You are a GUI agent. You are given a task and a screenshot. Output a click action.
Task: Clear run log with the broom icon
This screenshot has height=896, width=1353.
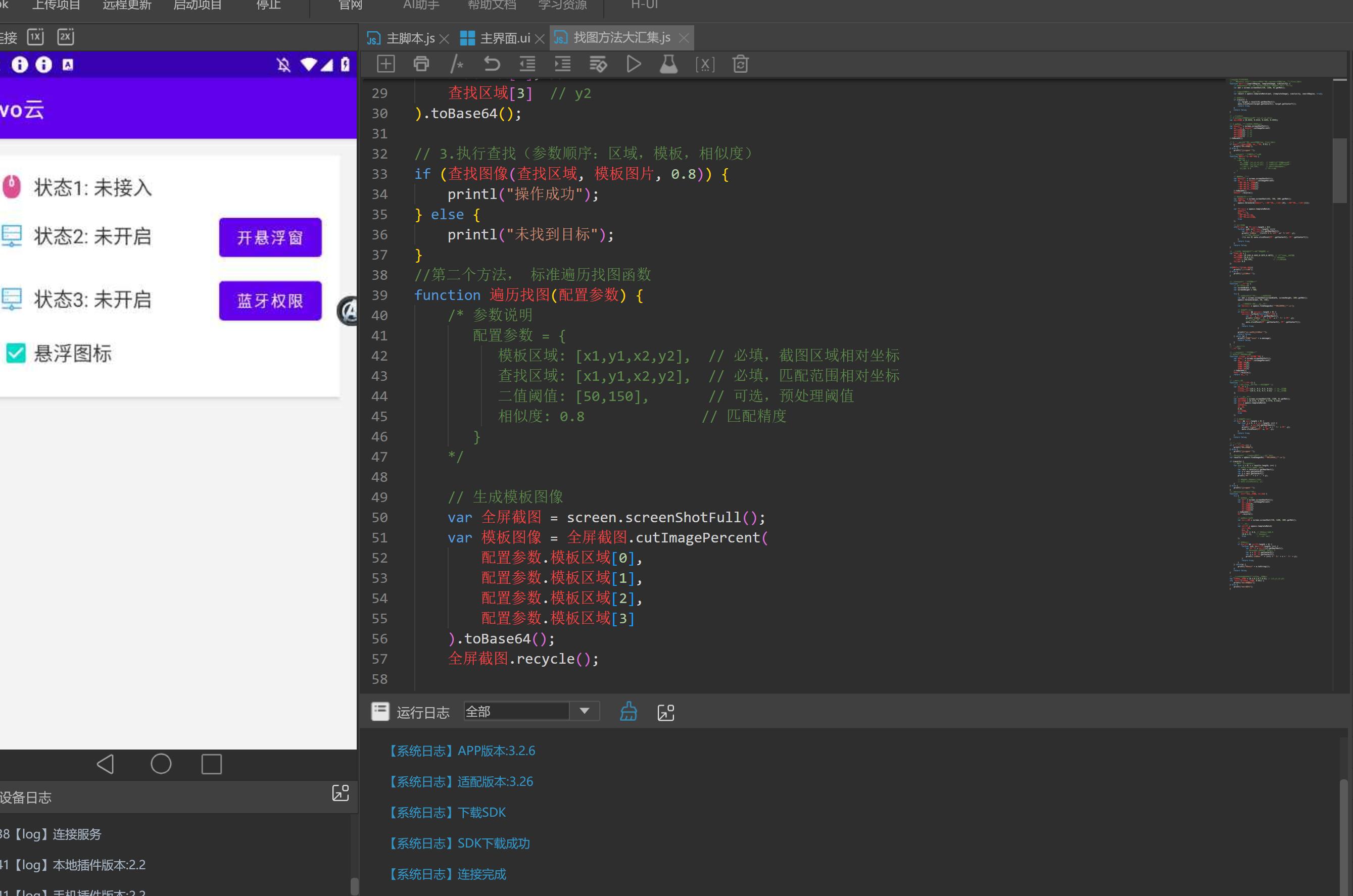628,712
